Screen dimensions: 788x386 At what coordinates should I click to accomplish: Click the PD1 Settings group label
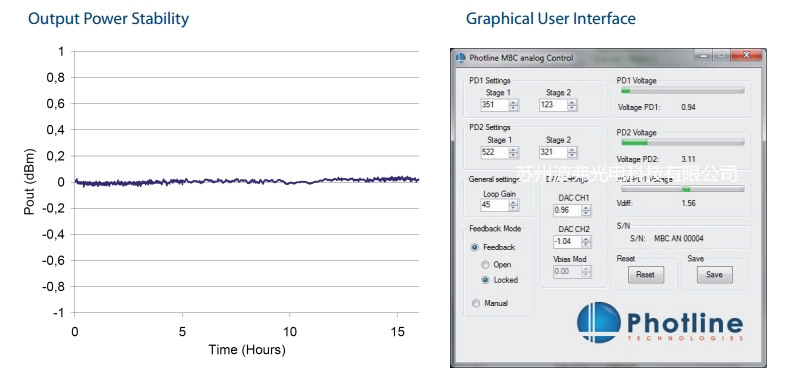coord(489,80)
